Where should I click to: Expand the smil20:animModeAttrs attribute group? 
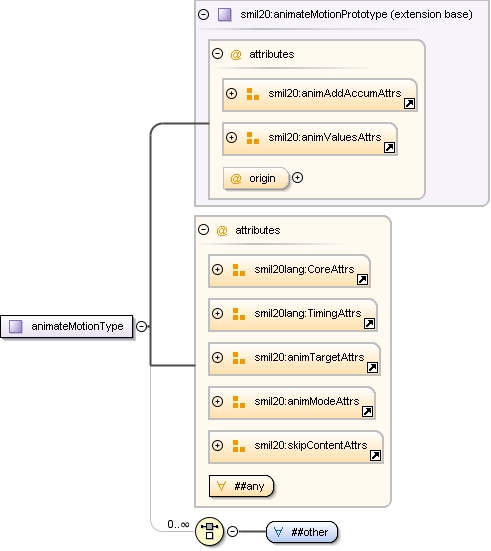[218, 401]
